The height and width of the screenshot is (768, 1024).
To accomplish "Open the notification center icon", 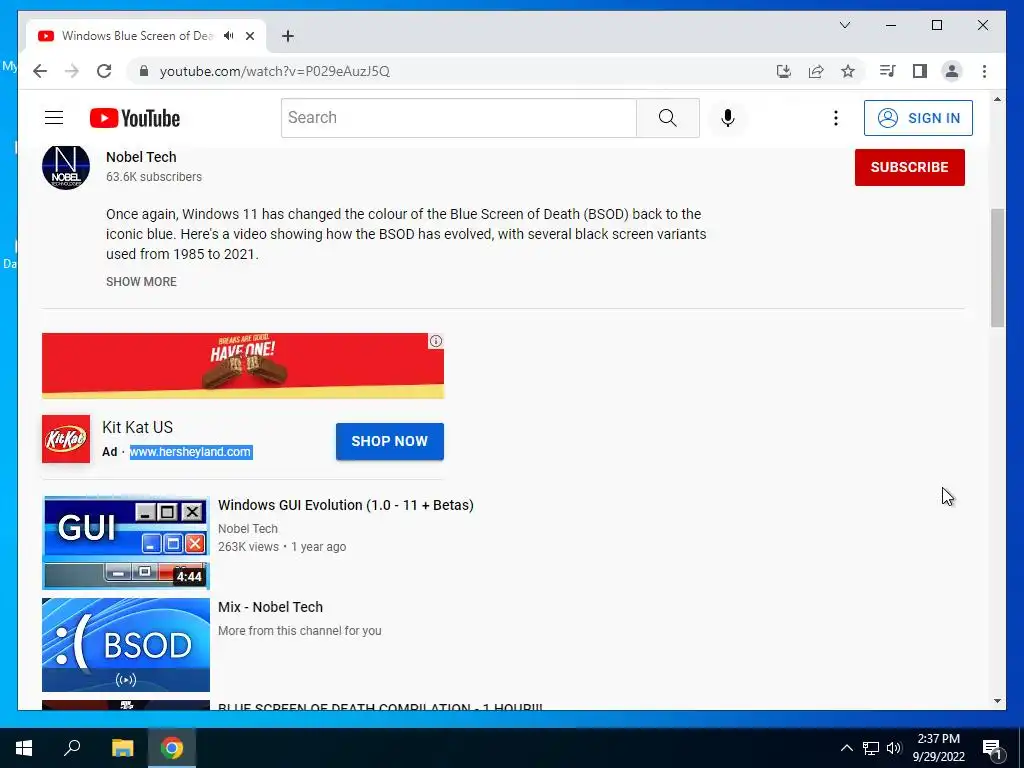I will [x=993, y=748].
